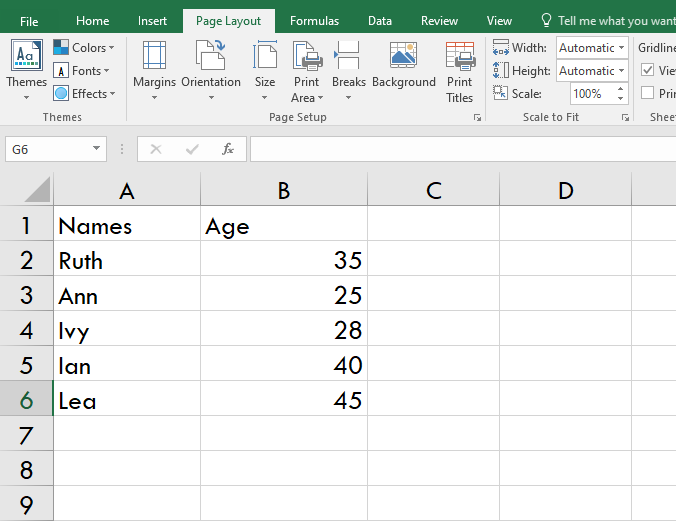Select row 6 header
This screenshot has width=676, height=521.
(x=26, y=399)
